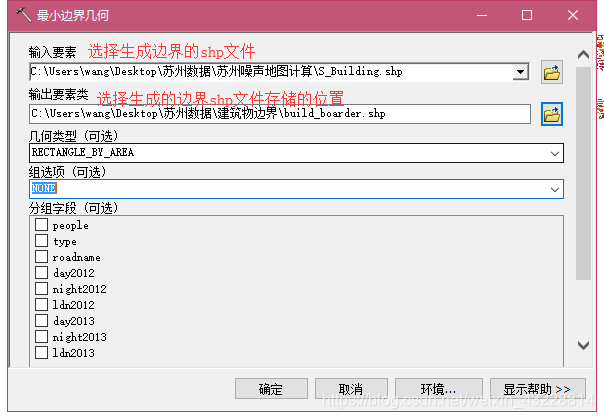Expand the RECTANGLE_BY_AREA geometry type dropdown
The height and width of the screenshot is (419, 604).
coord(555,154)
